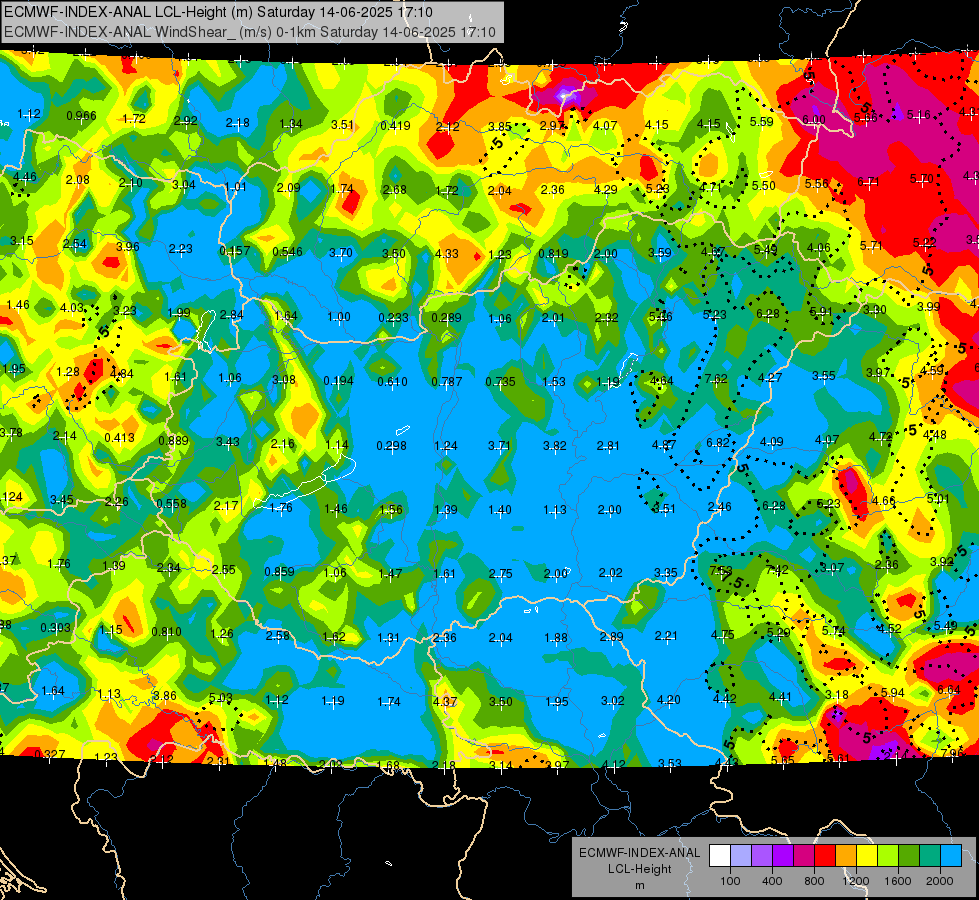The image size is (979, 900).
Task: Click the light purple legend swatch left of the 400 tick
Action: tap(762, 856)
